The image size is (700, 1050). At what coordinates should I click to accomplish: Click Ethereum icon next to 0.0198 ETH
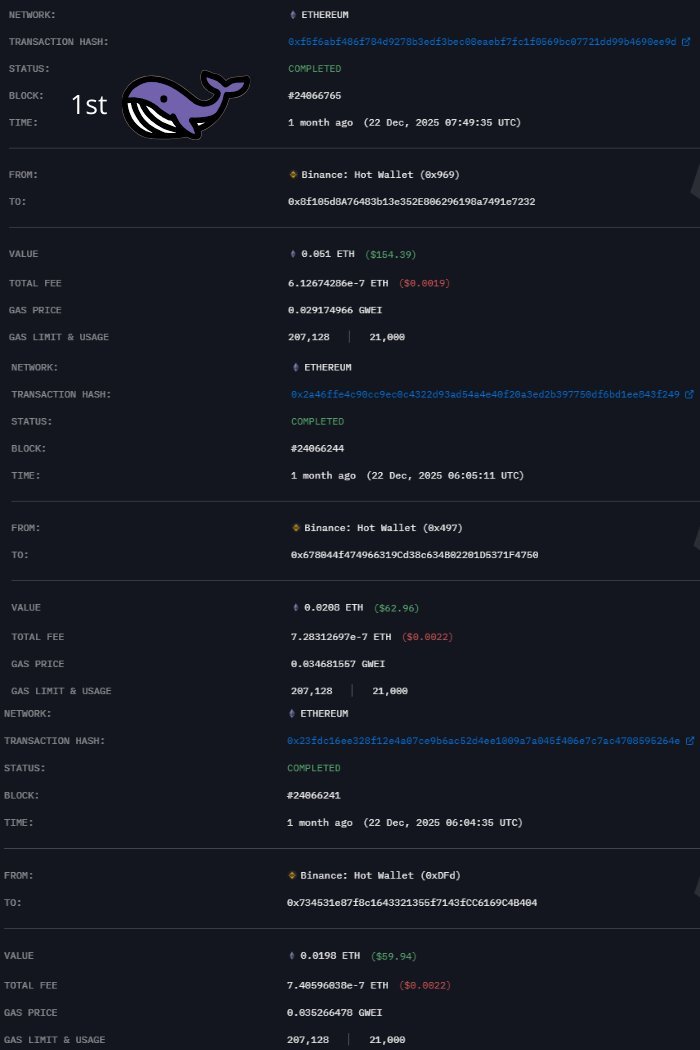click(293, 956)
